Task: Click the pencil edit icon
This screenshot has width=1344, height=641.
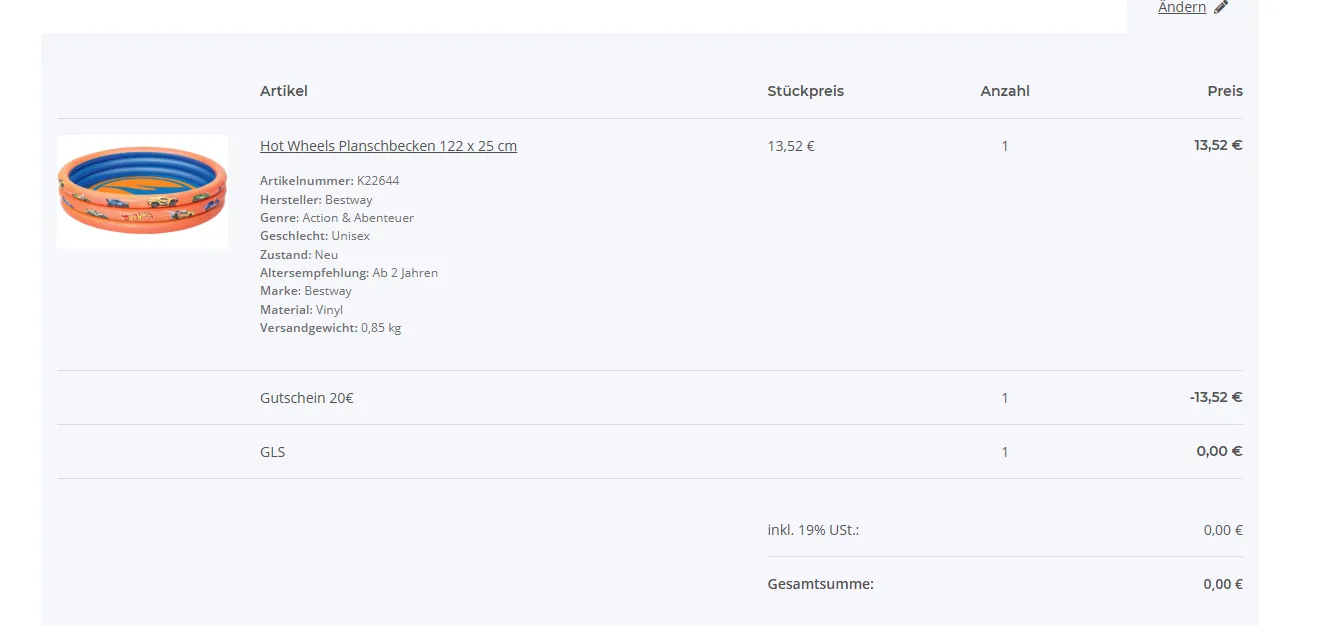Action: click(1221, 8)
